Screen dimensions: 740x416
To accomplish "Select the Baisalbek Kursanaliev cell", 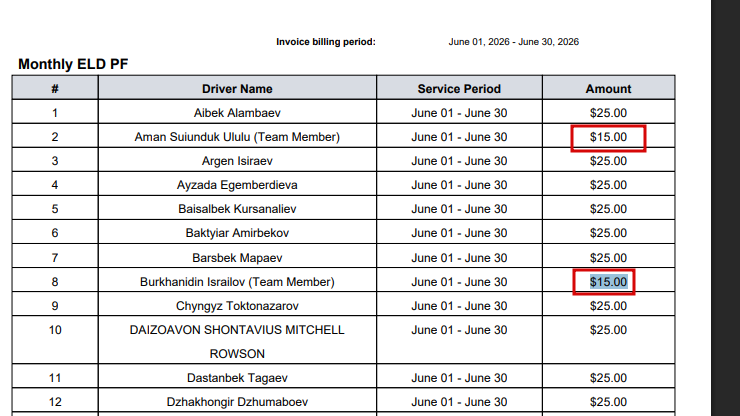I will (x=237, y=209).
